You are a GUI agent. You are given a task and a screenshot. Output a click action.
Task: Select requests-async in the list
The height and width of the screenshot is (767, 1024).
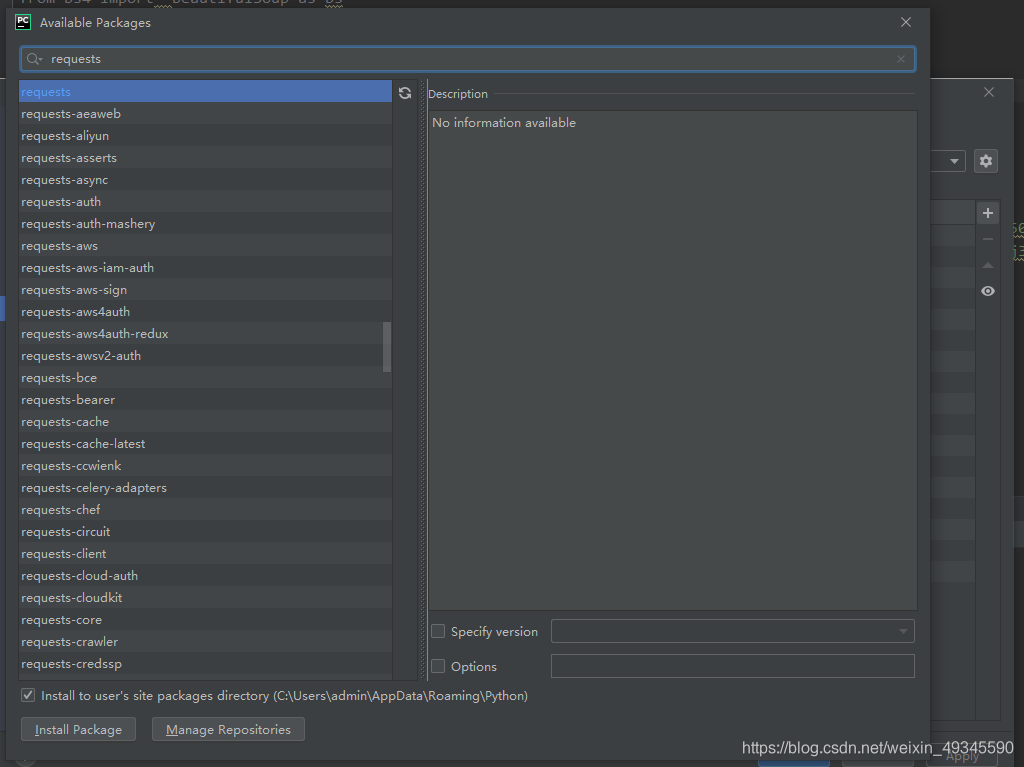coord(205,180)
